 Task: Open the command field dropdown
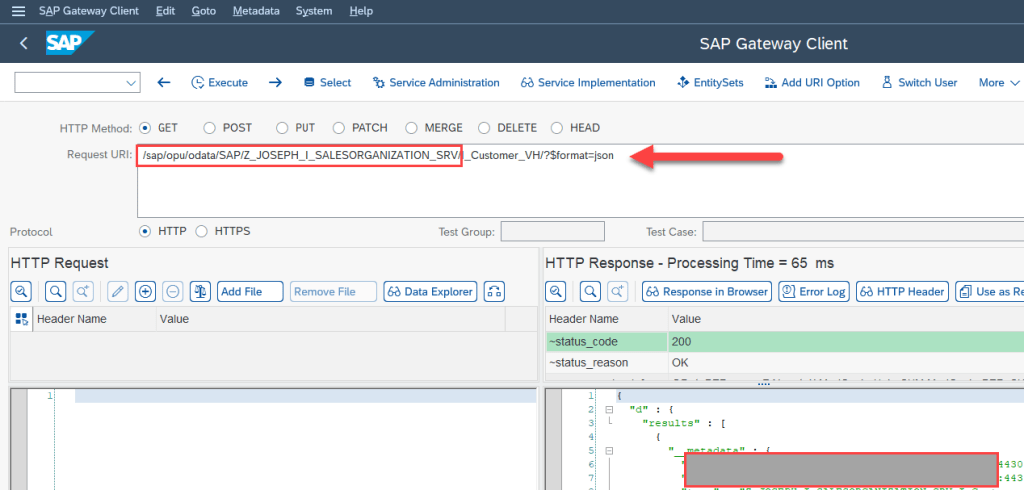point(131,83)
